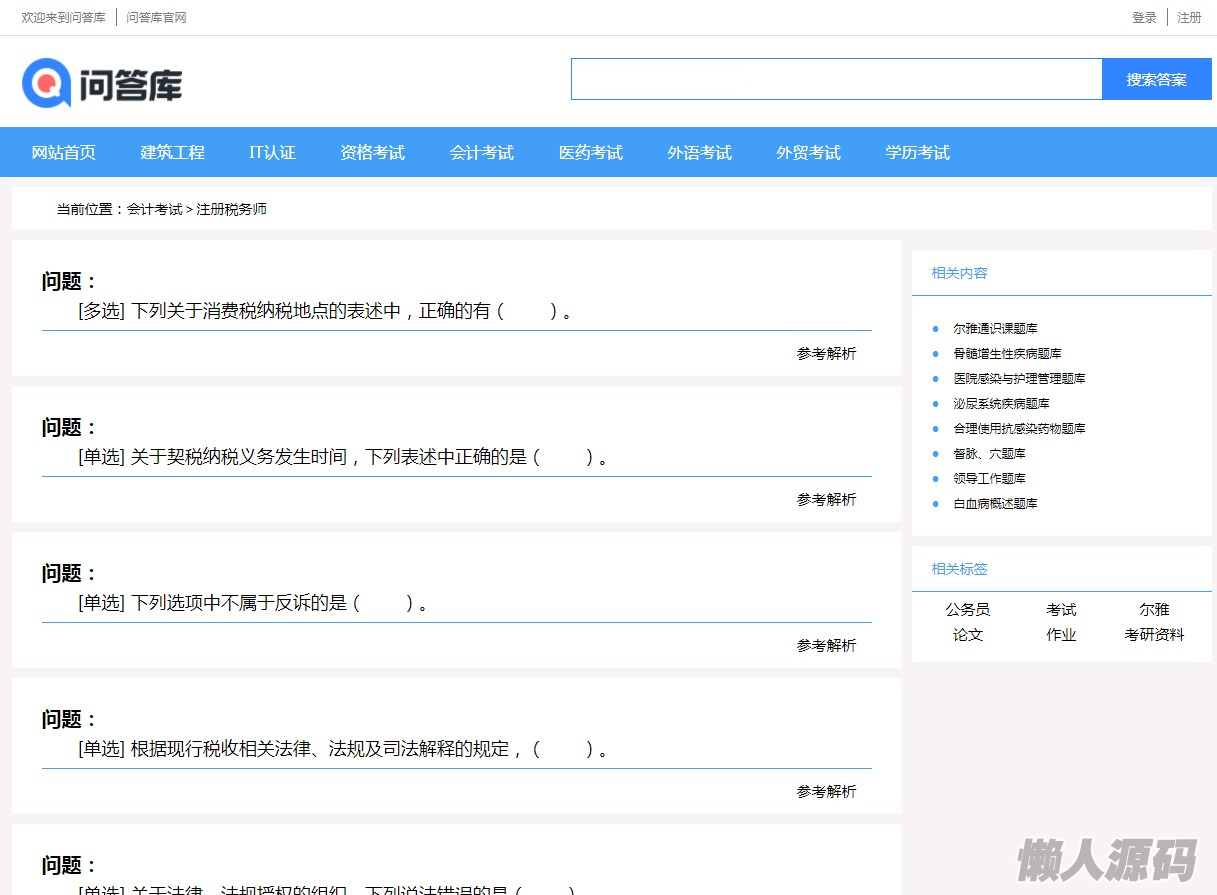The height and width of the screenshot is (895, 1217).
Task: Open 参考解析 for the 消费税纳税地点 question
Action: (826, 354)
